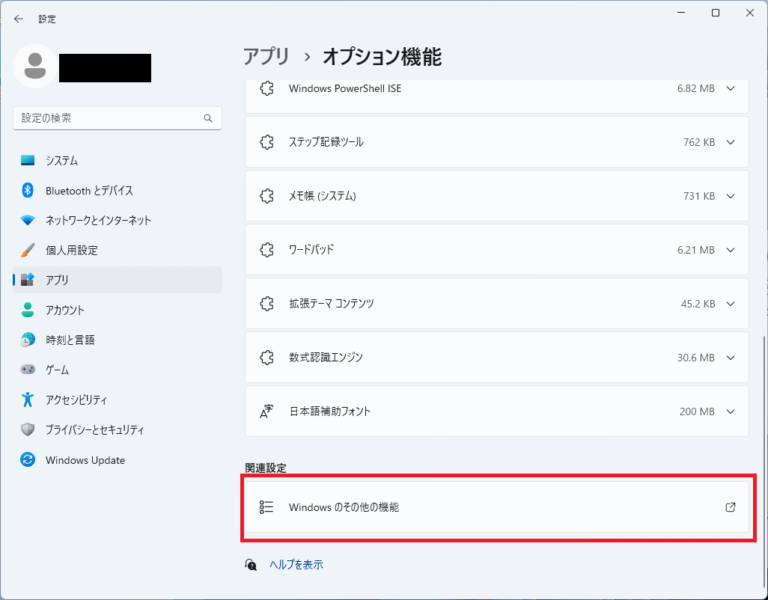
Task: Select the 個人用設定 brush icon
Action: pos(28,250)
